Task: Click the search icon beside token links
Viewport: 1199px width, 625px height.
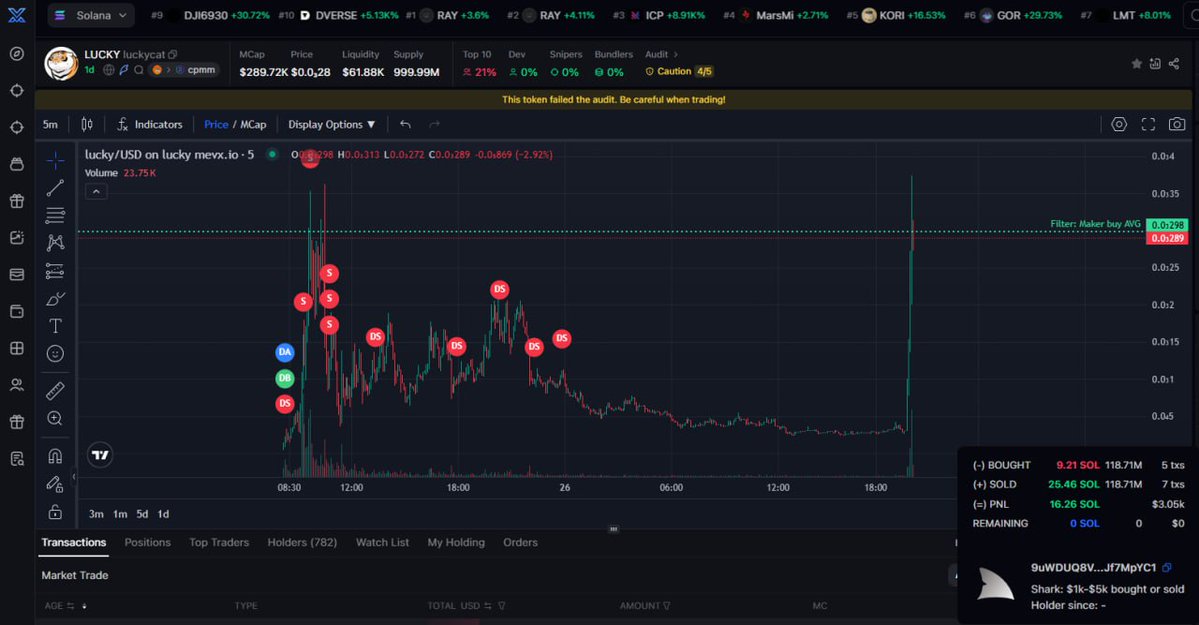Action: (x=138, y=70)
